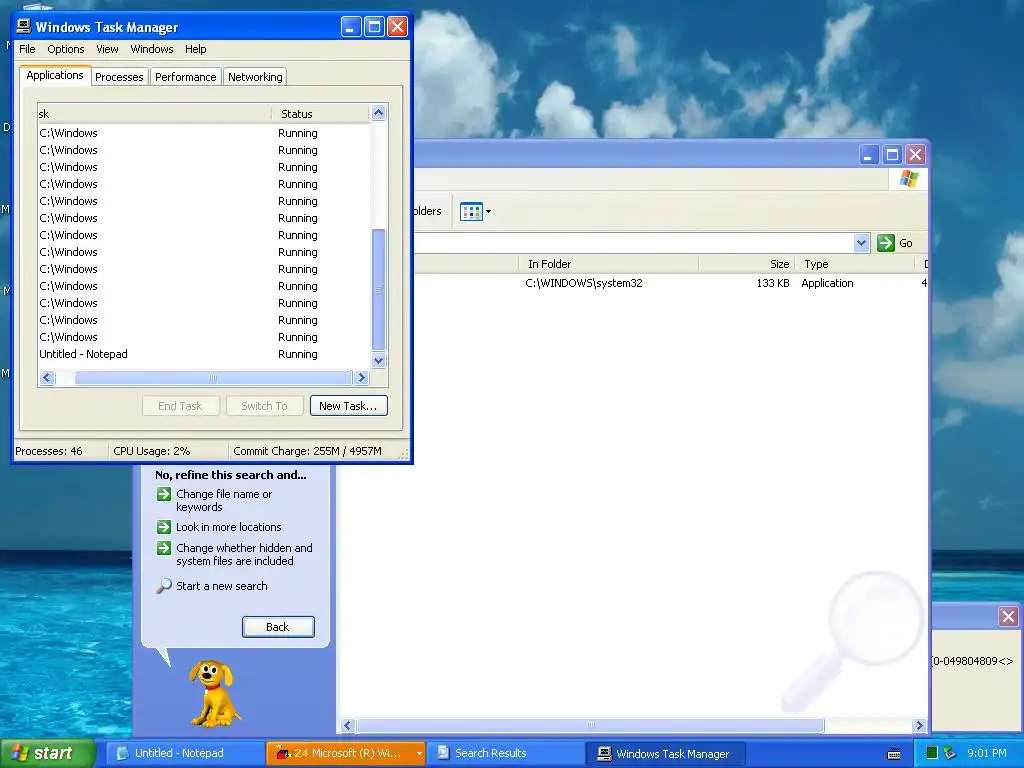Click the CPU Usage: 2% status entry
Image resolution: width=1024 pixels, height=768 pixels.
pyautogui.click(x=152, y=451)
